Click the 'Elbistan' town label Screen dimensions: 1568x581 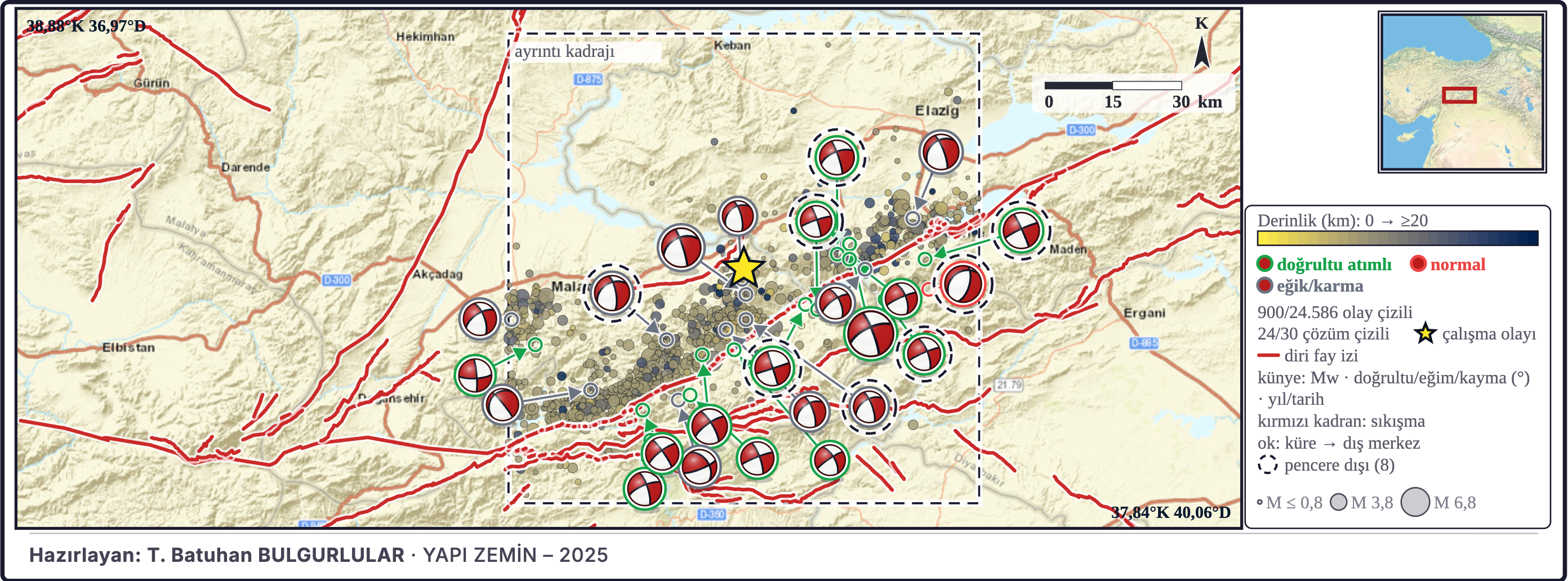pyautogui.click(x=128, y=347)
